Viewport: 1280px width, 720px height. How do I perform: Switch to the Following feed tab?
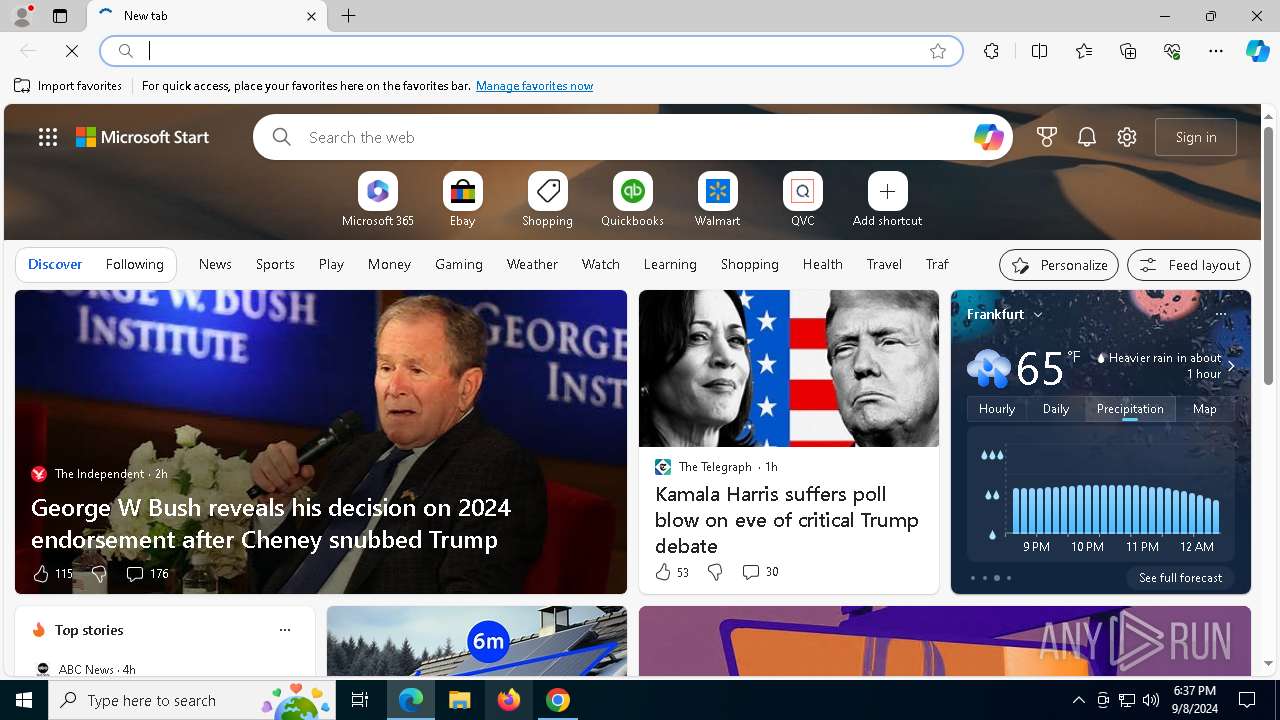134,265
